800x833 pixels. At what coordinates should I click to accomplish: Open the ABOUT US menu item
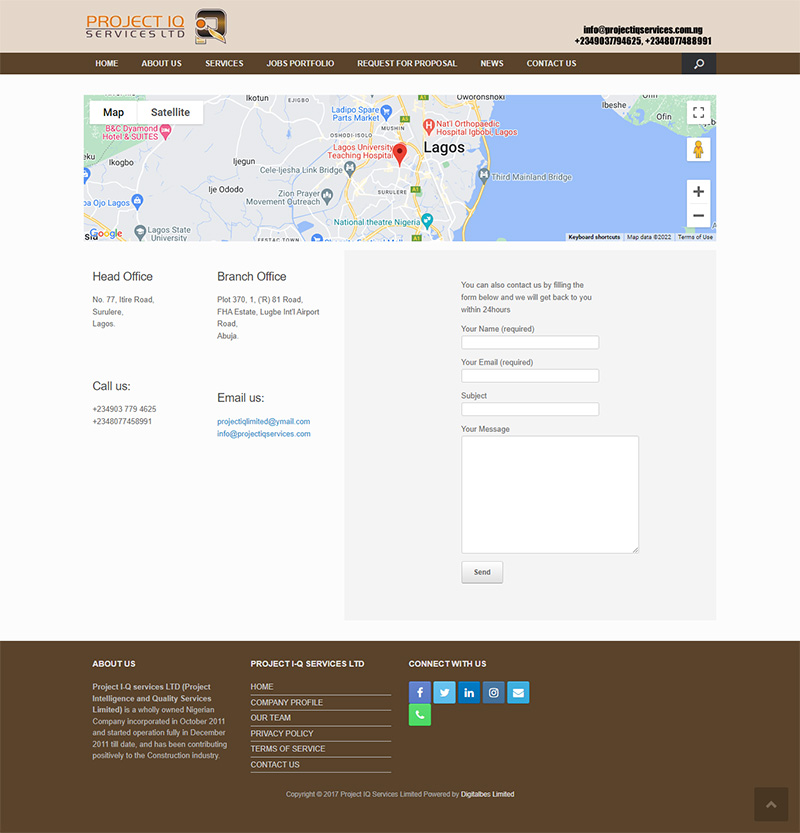click(161, 64)
